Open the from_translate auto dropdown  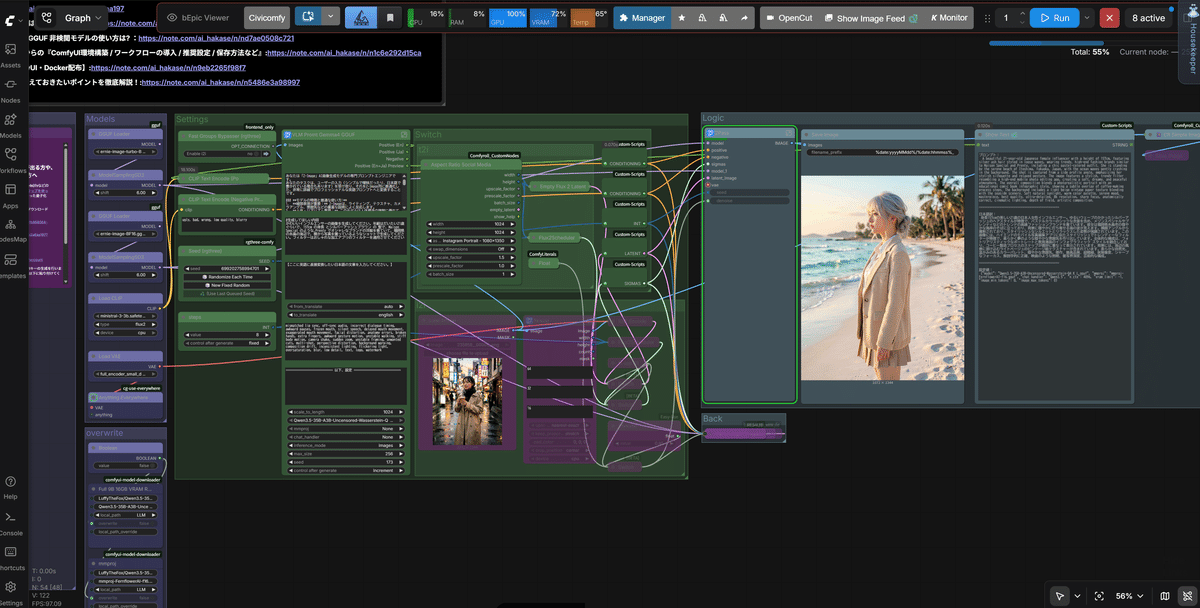click(346, 306)
